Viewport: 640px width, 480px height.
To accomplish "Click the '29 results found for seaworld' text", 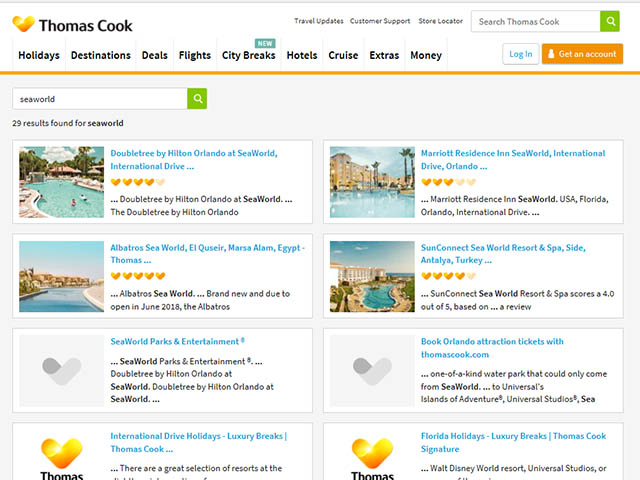I will tap(68, 123).
